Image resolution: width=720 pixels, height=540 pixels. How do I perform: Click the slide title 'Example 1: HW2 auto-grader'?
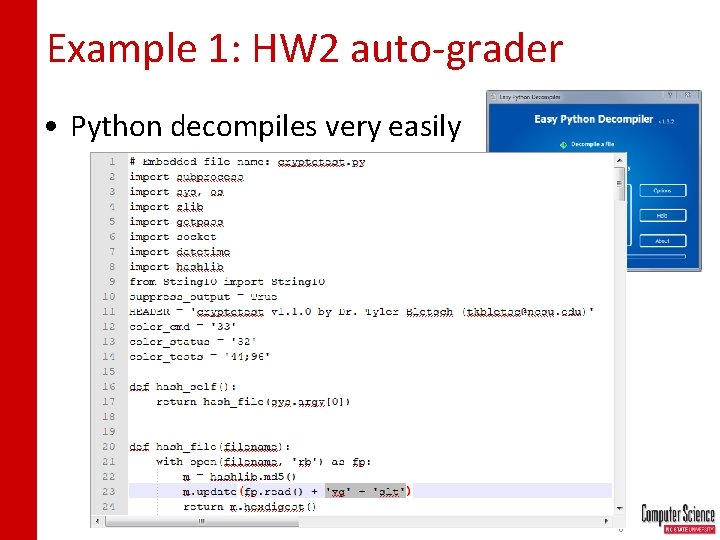click(305, 48)
